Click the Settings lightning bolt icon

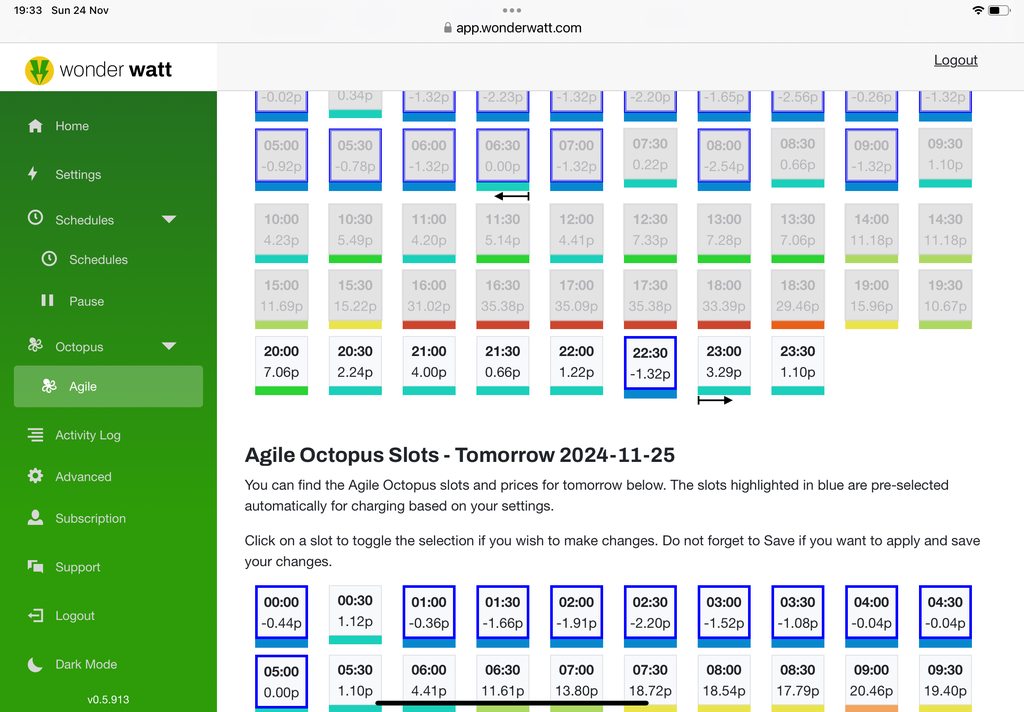[x=33, y=174]
